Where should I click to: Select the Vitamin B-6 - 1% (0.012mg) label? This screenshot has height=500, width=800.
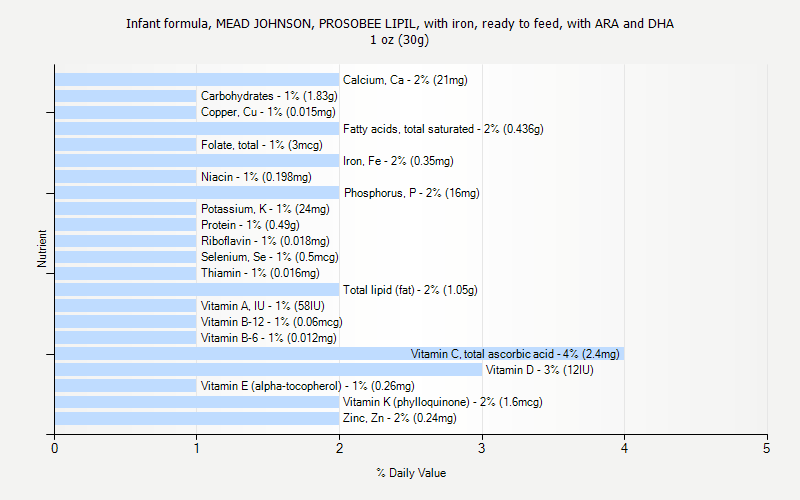[269, 338]
